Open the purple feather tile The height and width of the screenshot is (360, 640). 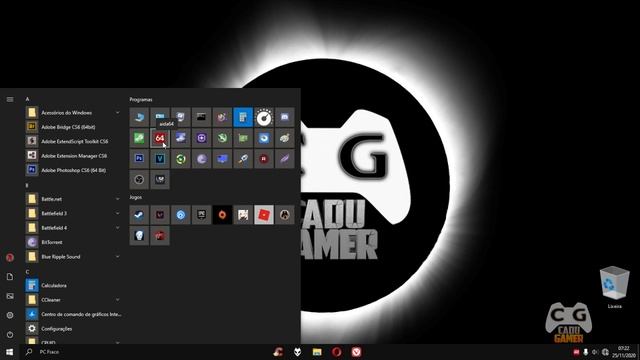point(284,159)
